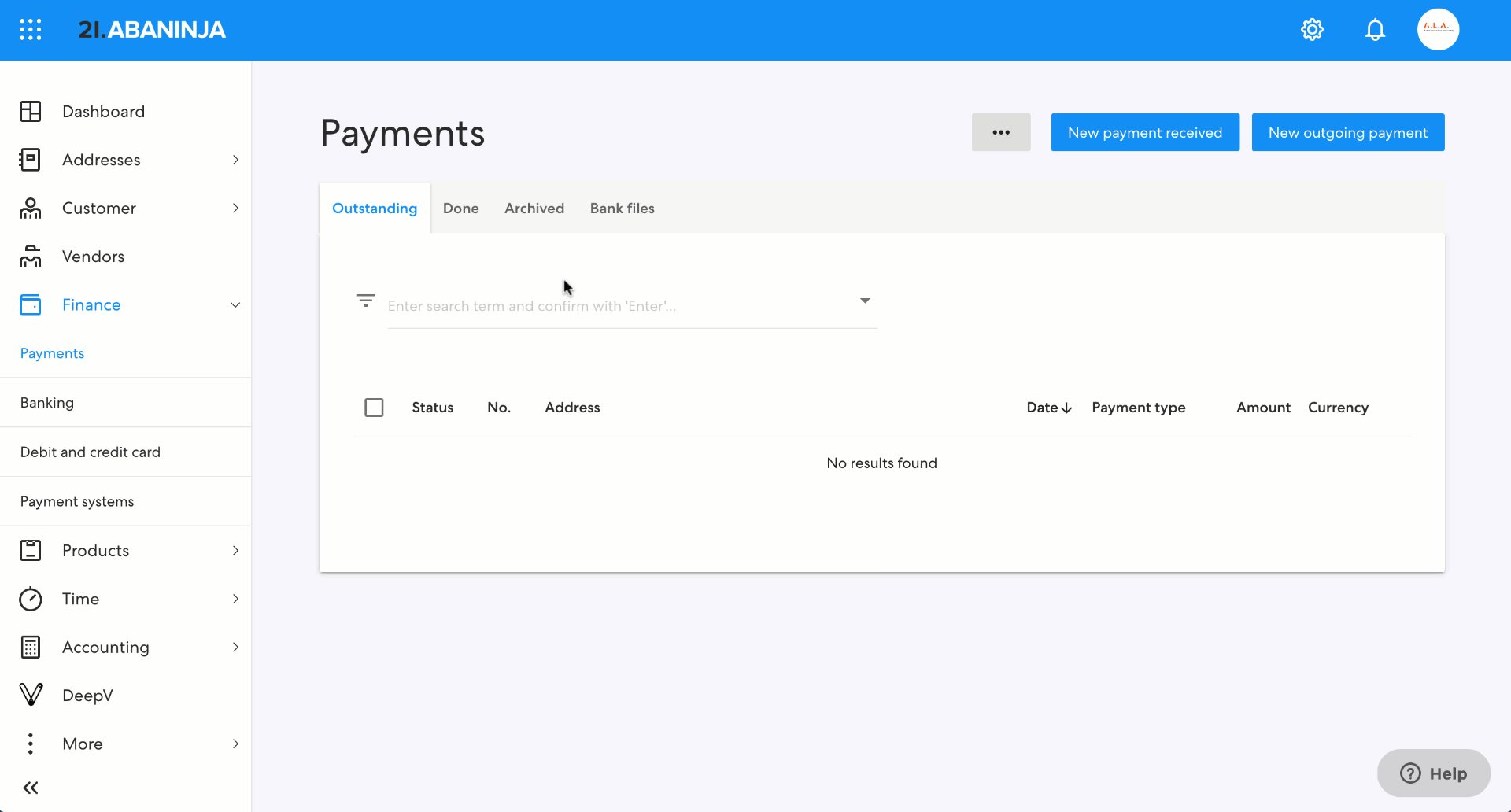Expand the Addresses menu chevron
The height and width of the screenshot is (812, 1511).
(235, 160)
